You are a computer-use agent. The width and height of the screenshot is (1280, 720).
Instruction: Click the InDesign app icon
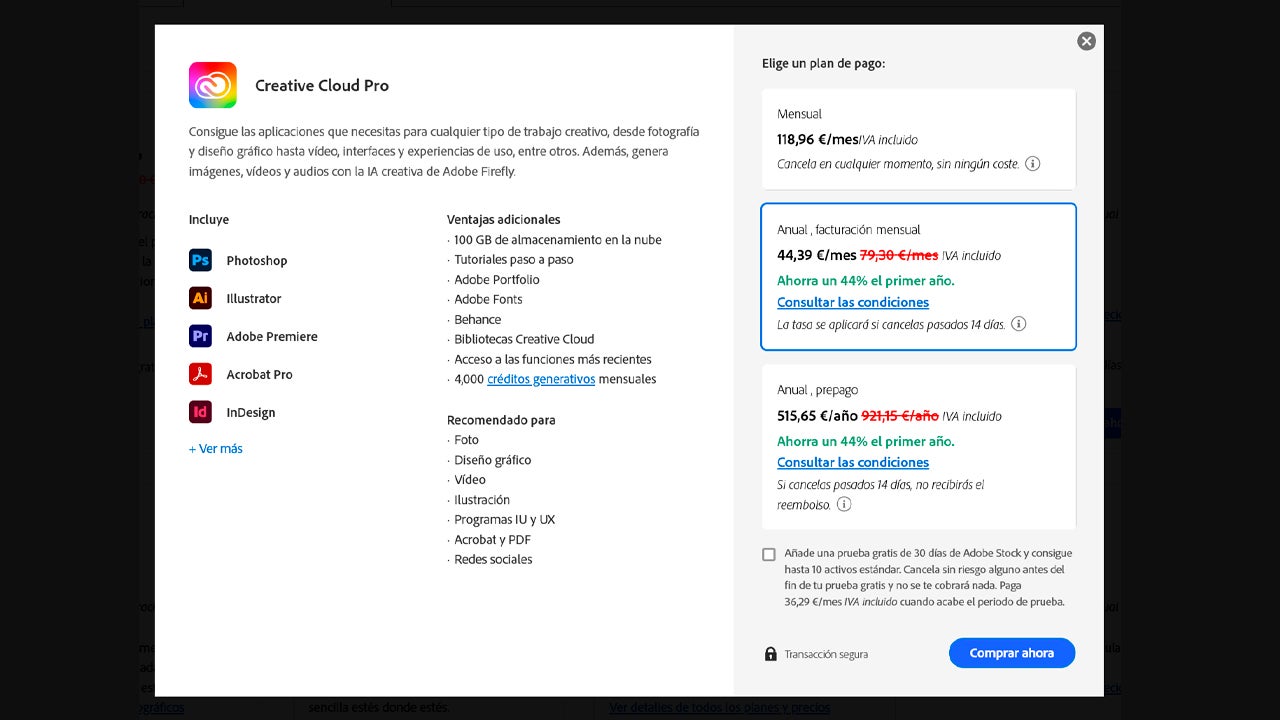pos(200,412)
